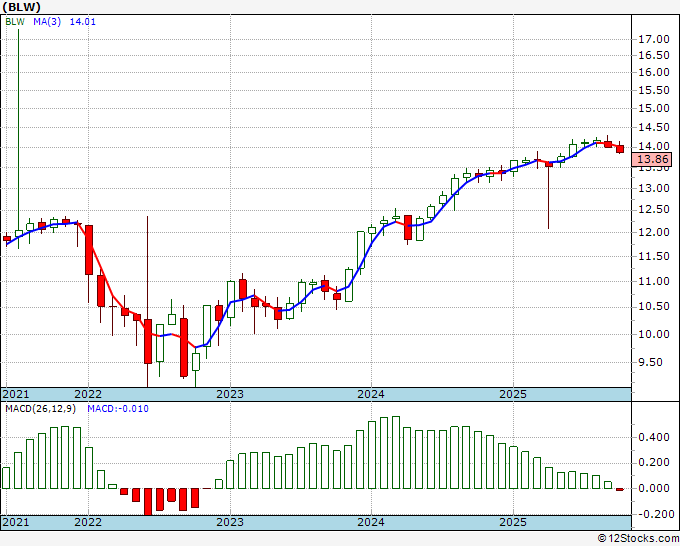Click 2023 on the price chart timeline
The image size is (680, 546).
click(230, 394)
